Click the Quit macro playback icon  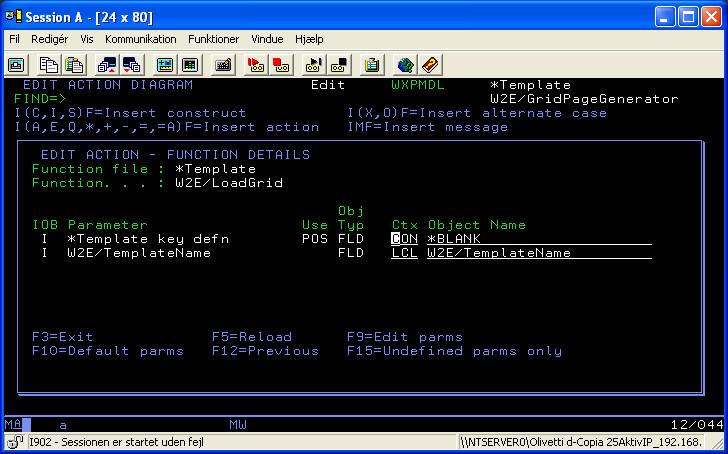click(338, 65)
